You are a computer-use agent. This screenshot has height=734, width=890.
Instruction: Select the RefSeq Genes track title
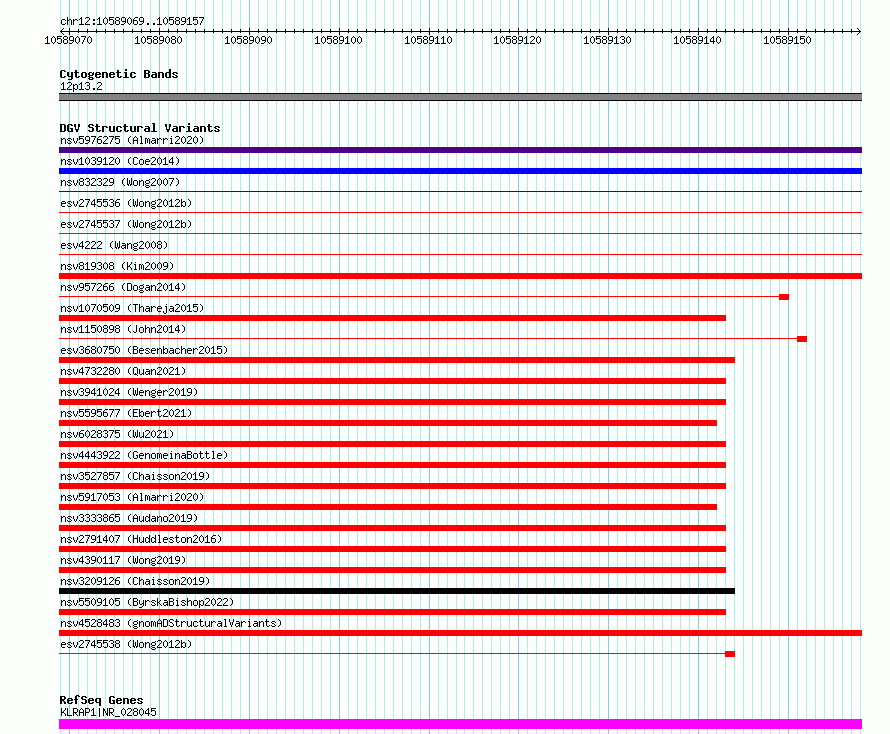pyautogui.click(x=101, y=700)
